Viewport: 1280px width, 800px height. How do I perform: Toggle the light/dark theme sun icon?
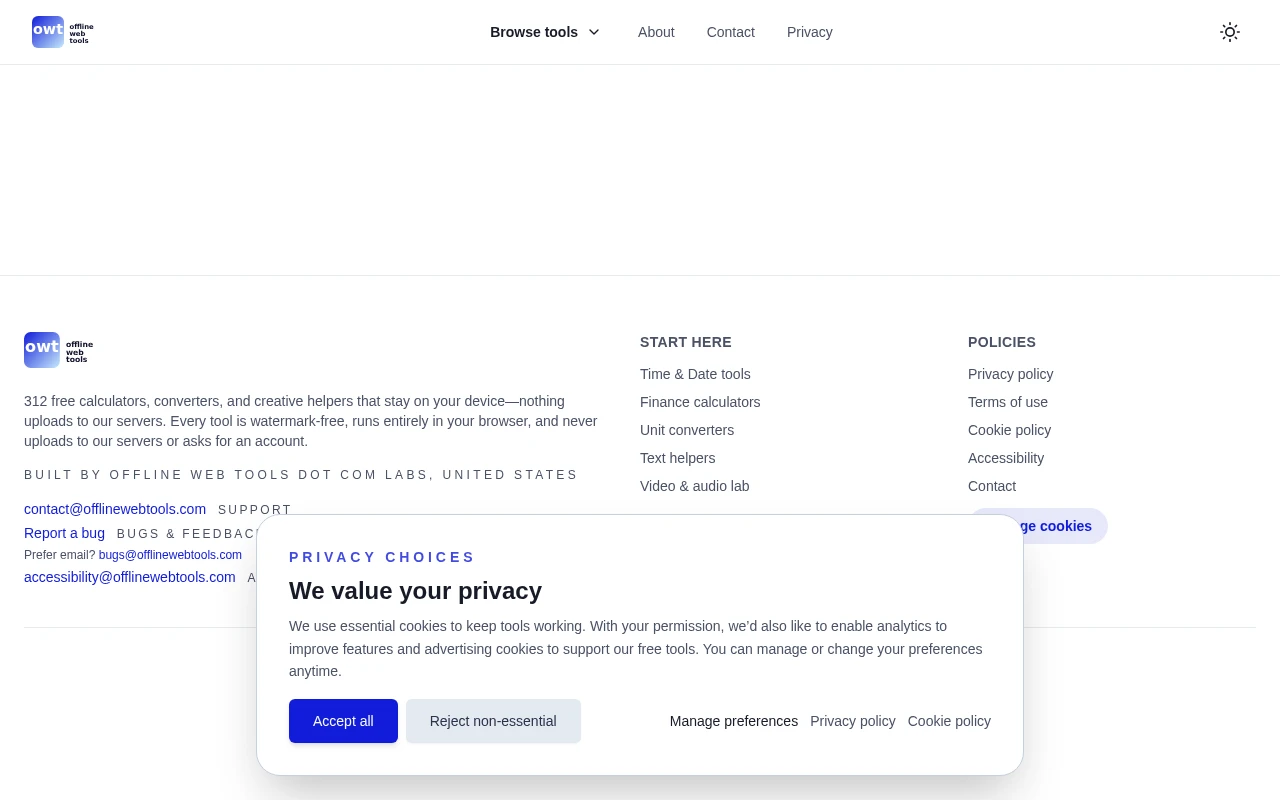1229,32
